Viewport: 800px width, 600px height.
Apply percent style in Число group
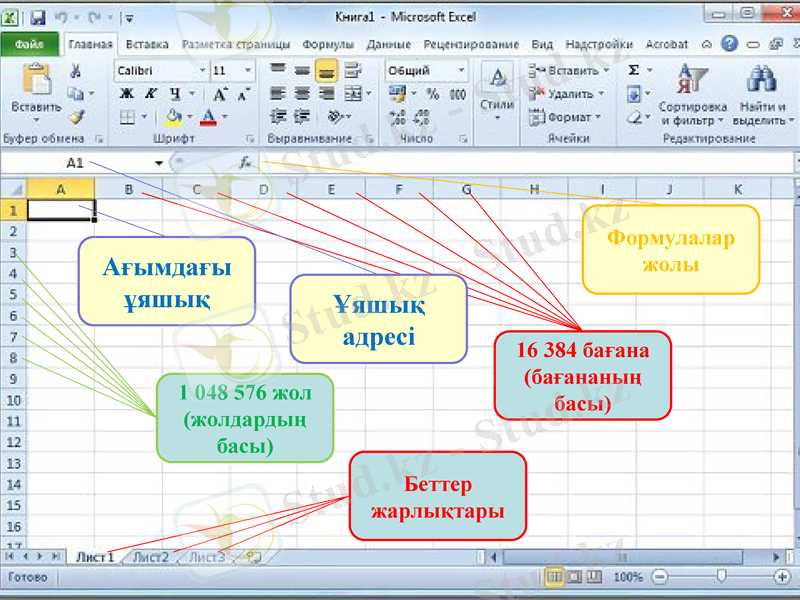coord(433,91)
